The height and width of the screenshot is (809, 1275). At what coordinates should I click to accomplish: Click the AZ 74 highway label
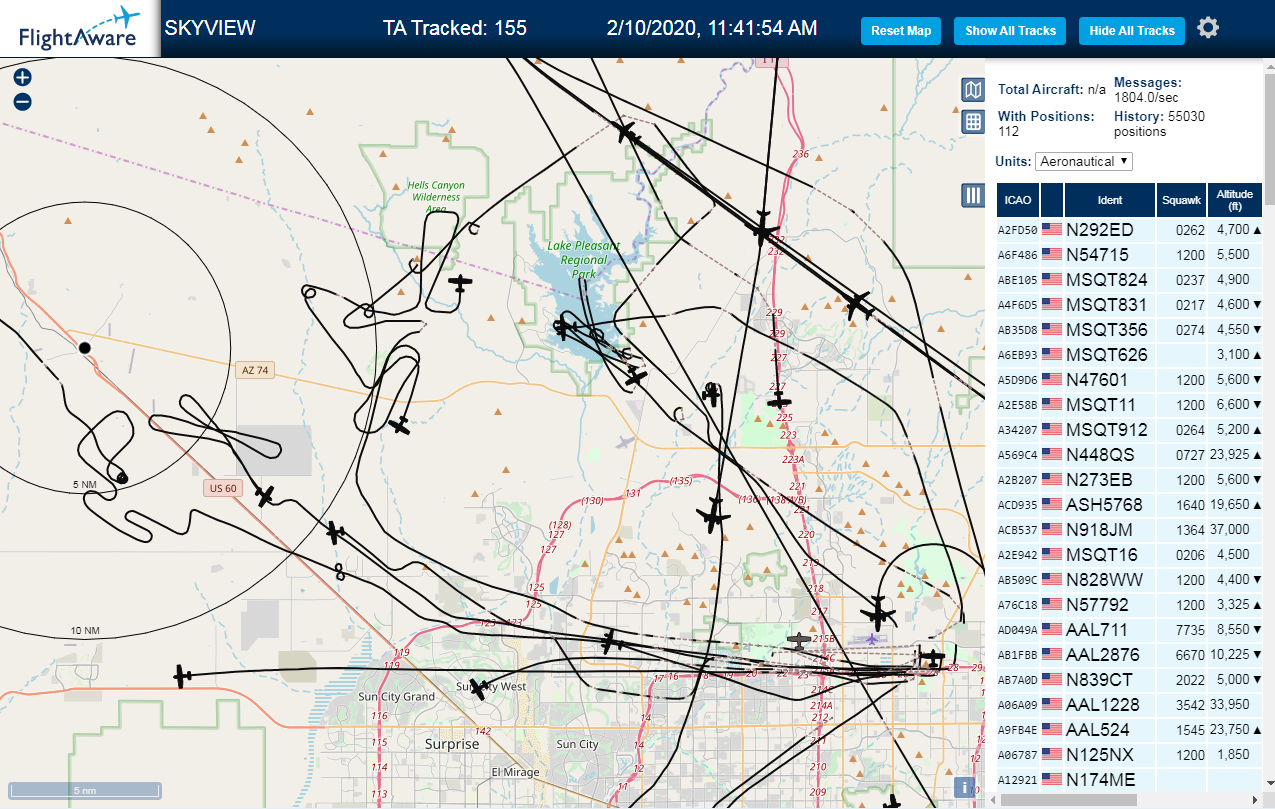(x=255, y=370)
